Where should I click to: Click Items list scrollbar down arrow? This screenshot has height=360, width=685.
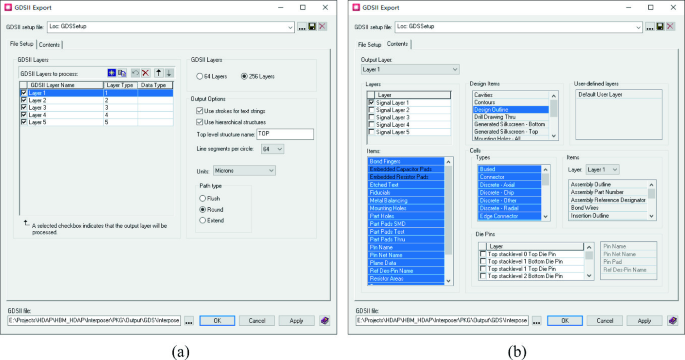[x=448, y=281]
